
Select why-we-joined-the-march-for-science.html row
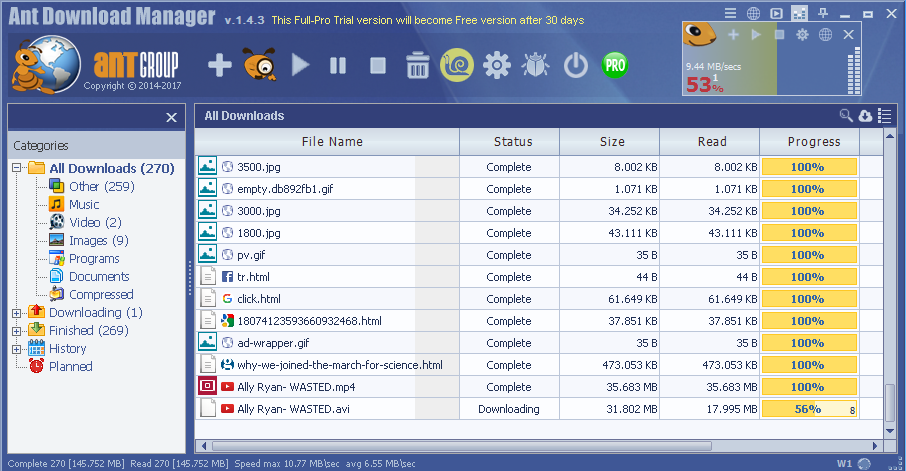[539, 365]
